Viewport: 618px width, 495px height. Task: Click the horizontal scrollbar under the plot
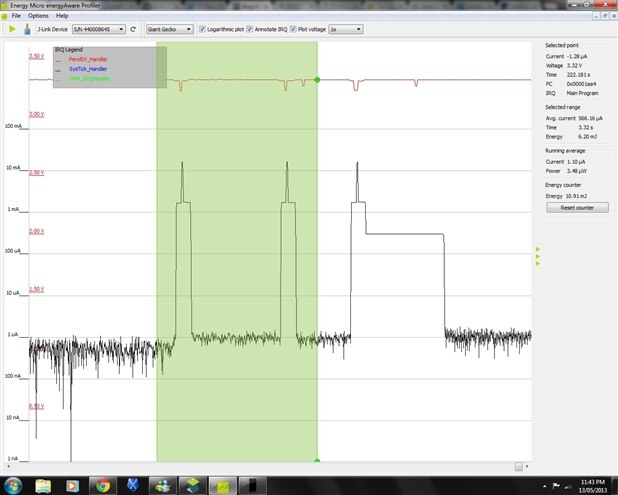tap(518, 466)
